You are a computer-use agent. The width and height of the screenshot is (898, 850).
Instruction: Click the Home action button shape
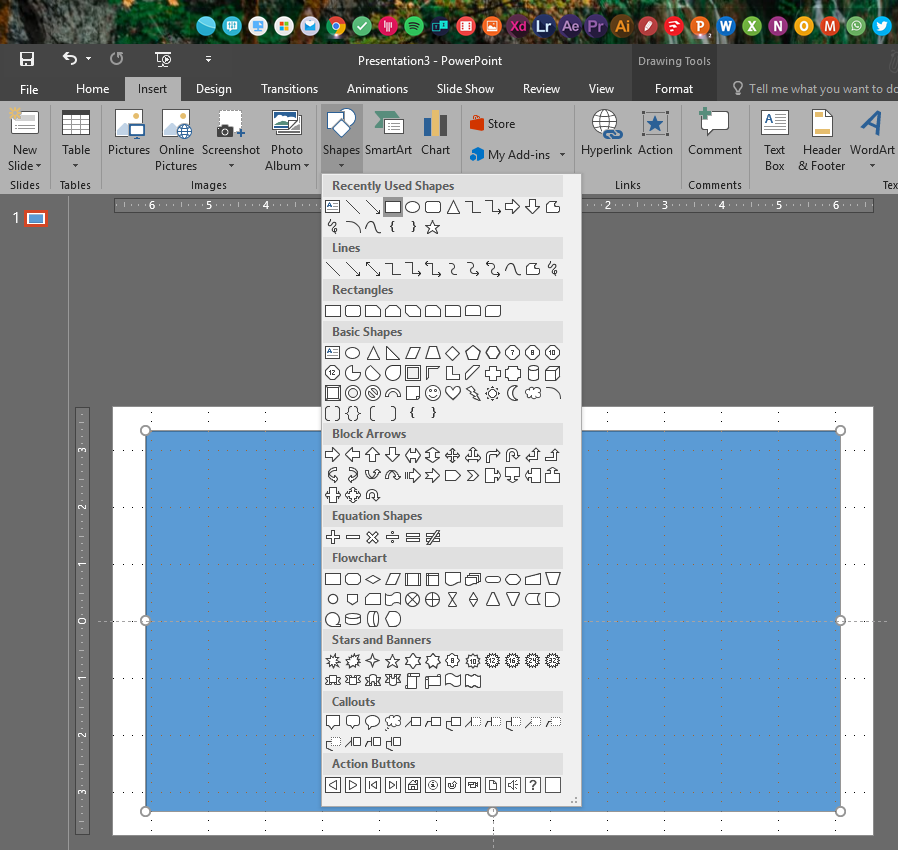(x=413, y=785)
